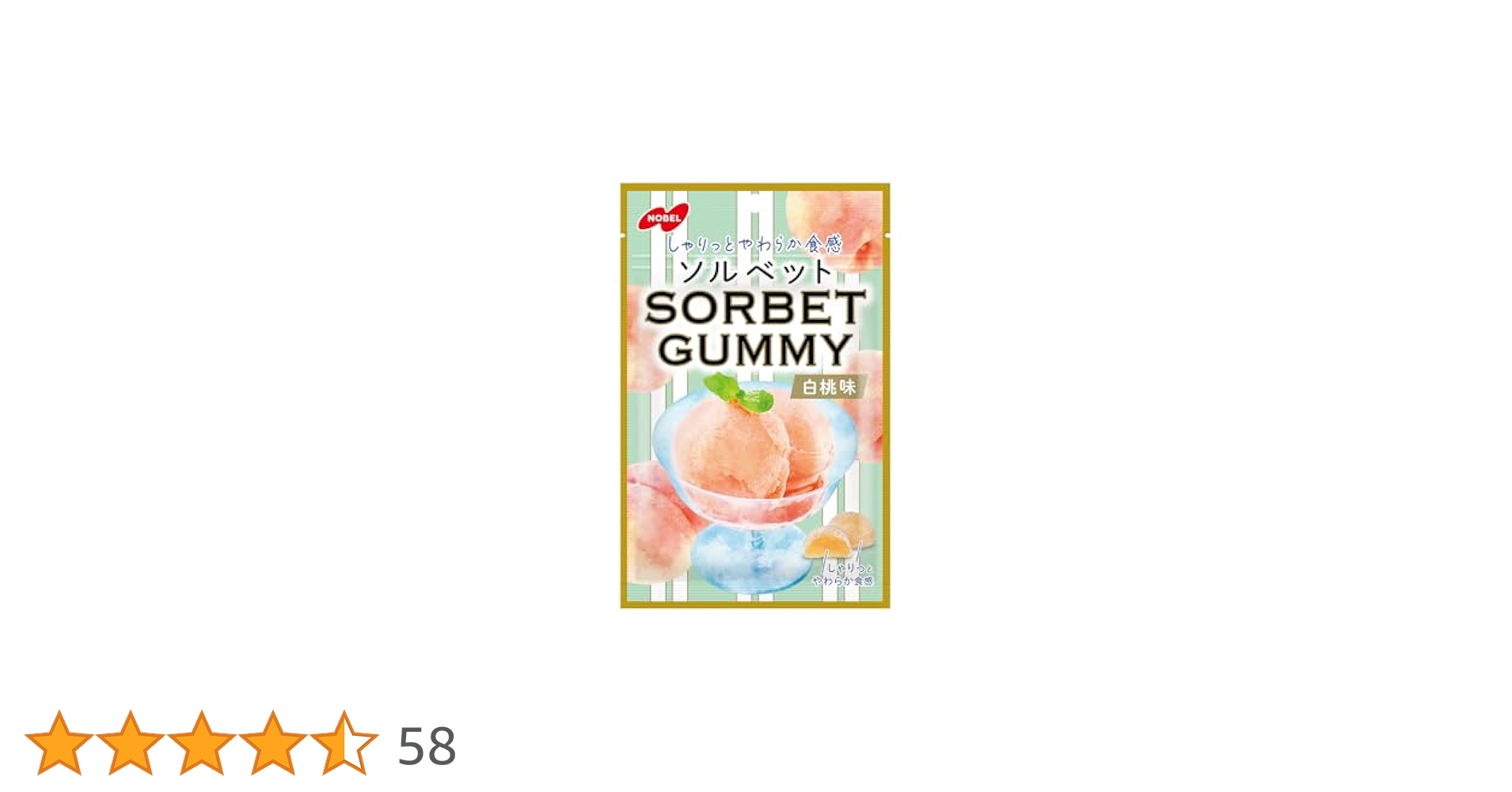Open the 58 reviews count
This screenshot has width=1512, height=792.
[x=427, y=746]
